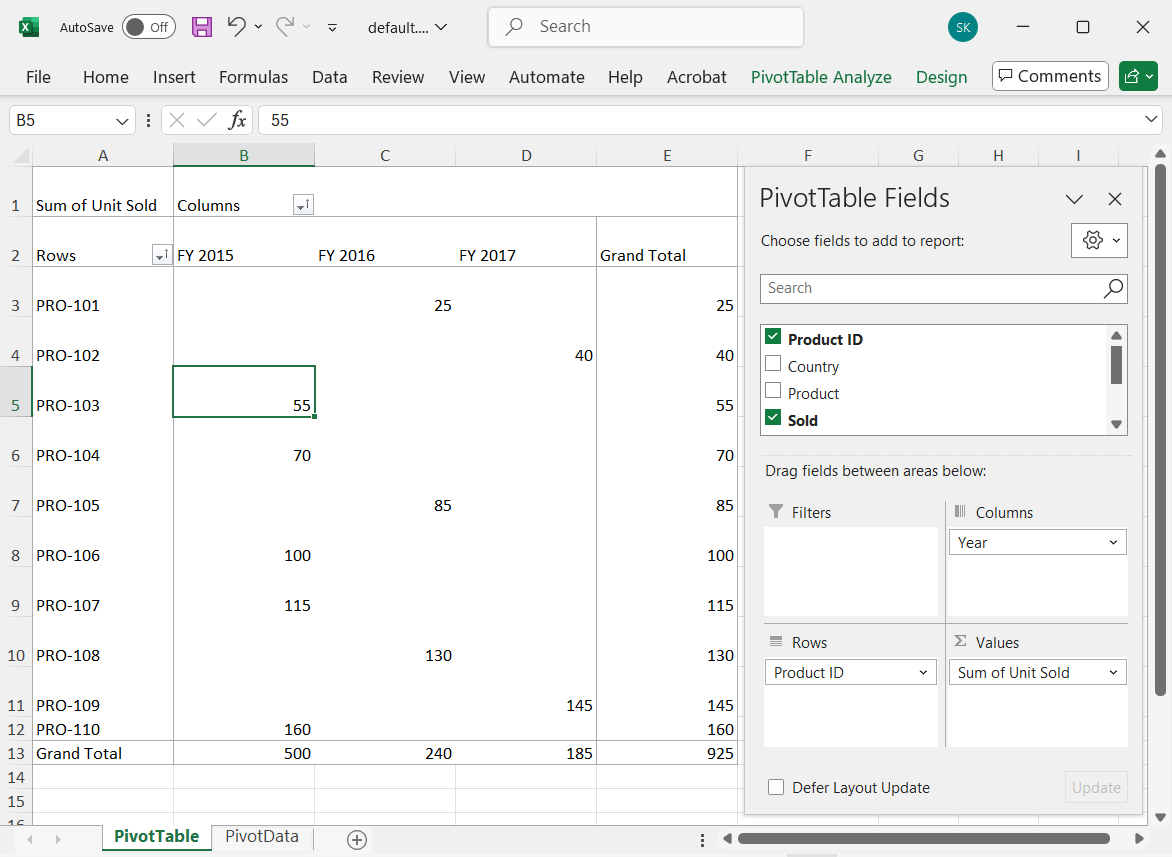The width and height of the screenshot is (1172, 857).
Task: Uncheck the Product ID field checkbox
Action: pyautogui.click(x=773, y=337)
